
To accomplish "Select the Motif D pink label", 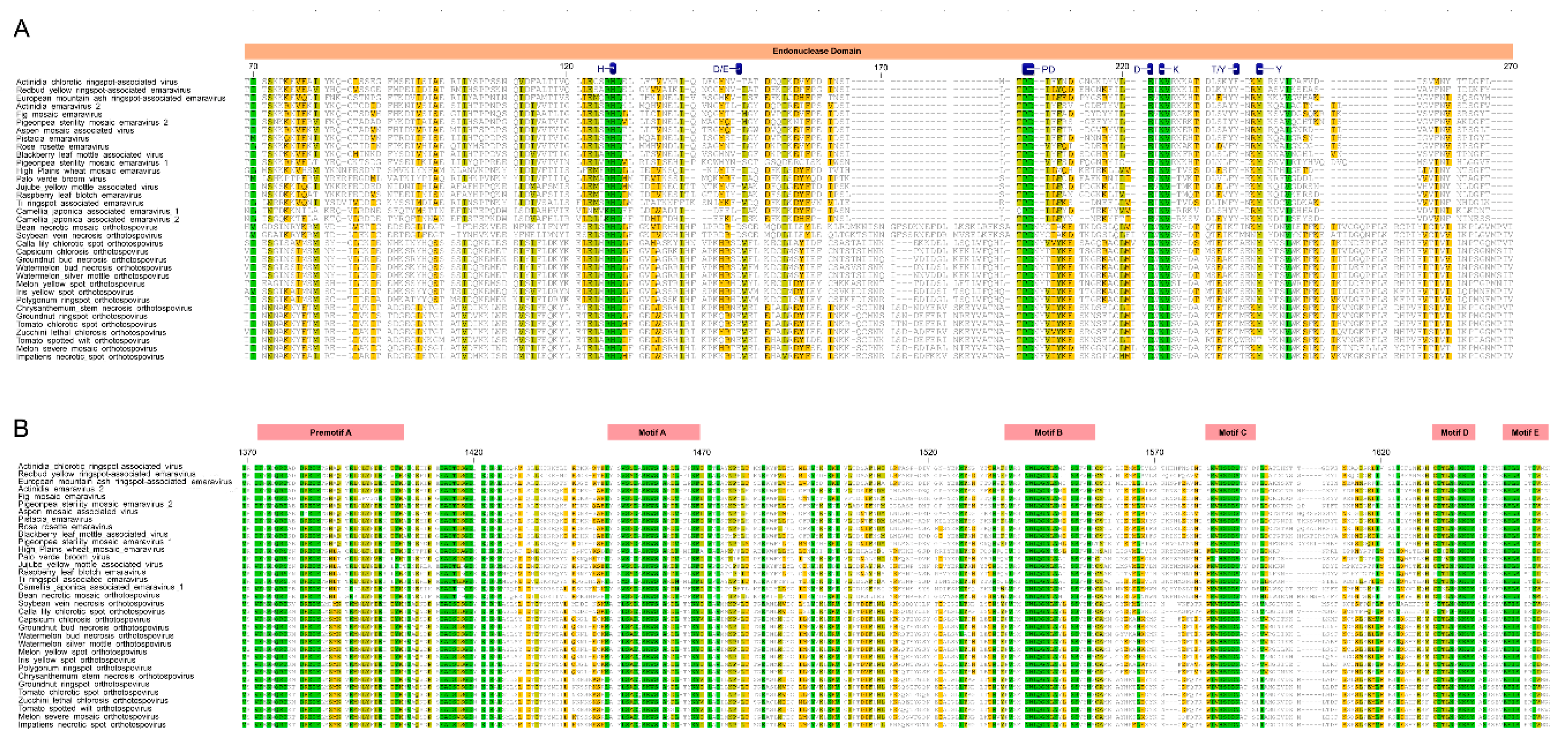I will pos(1454,432).
